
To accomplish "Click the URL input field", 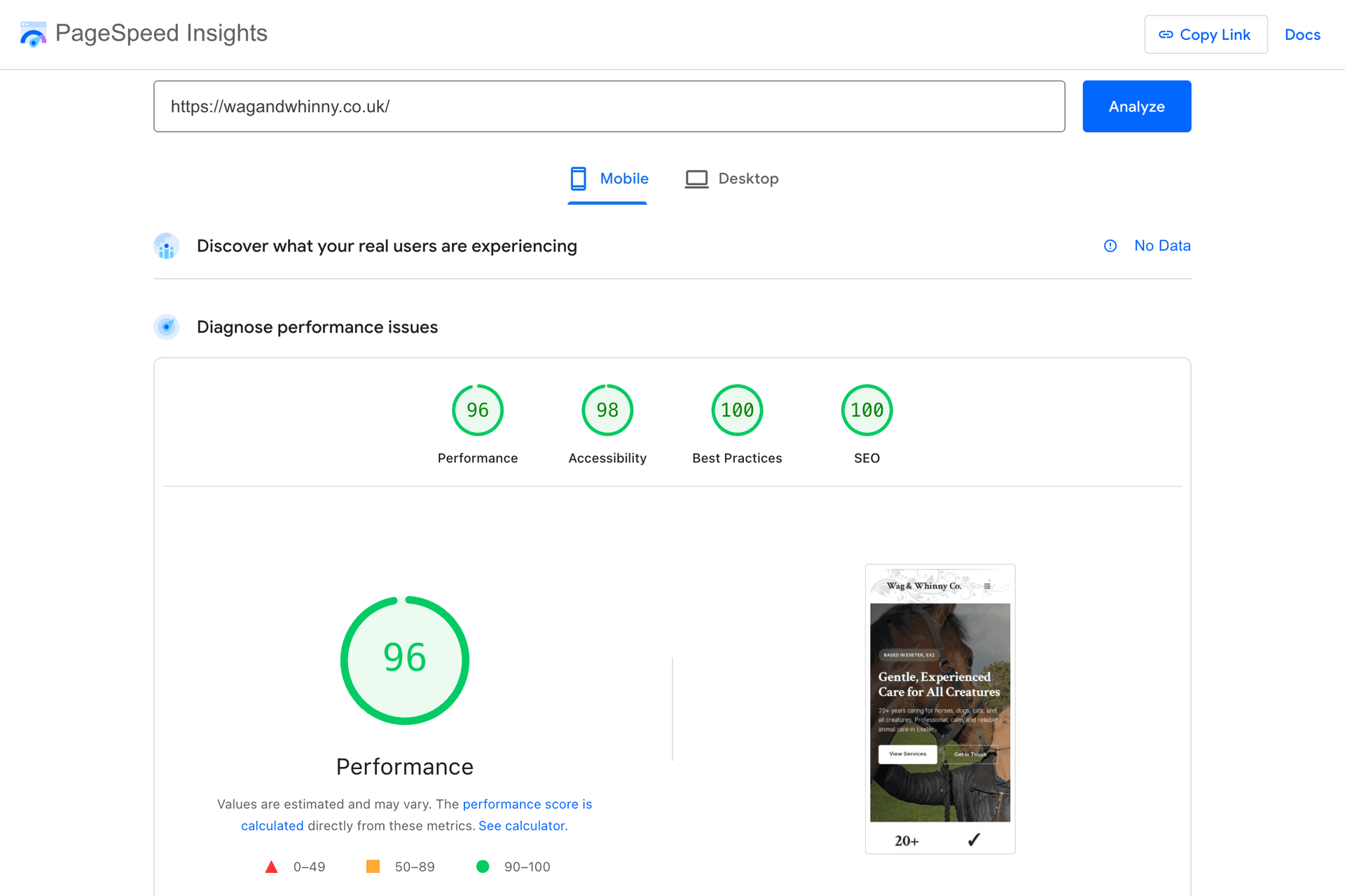I will tap(609, 106).
